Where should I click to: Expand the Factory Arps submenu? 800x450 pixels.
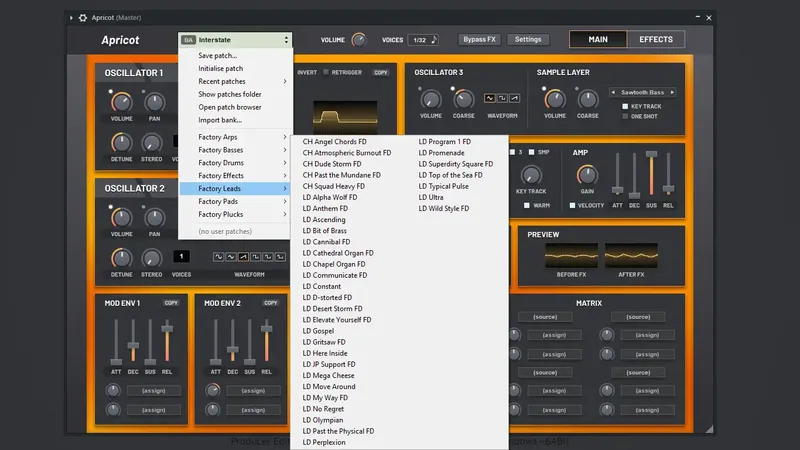(235, 137)
